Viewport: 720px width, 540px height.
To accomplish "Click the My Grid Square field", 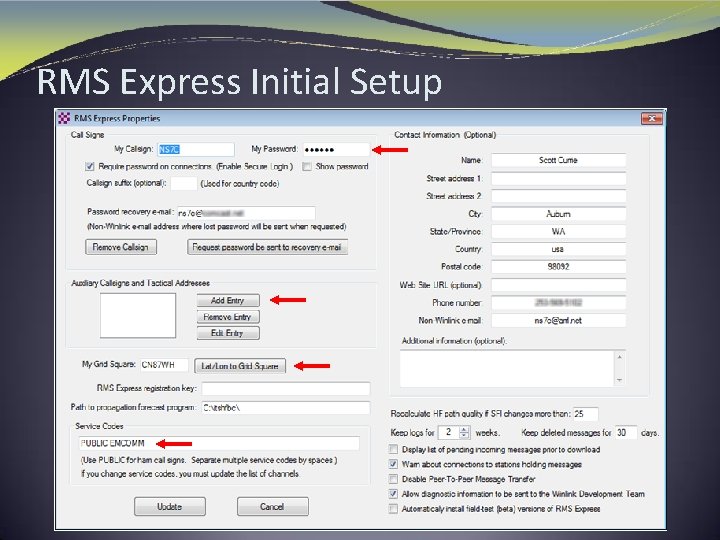I will (164, 365).
